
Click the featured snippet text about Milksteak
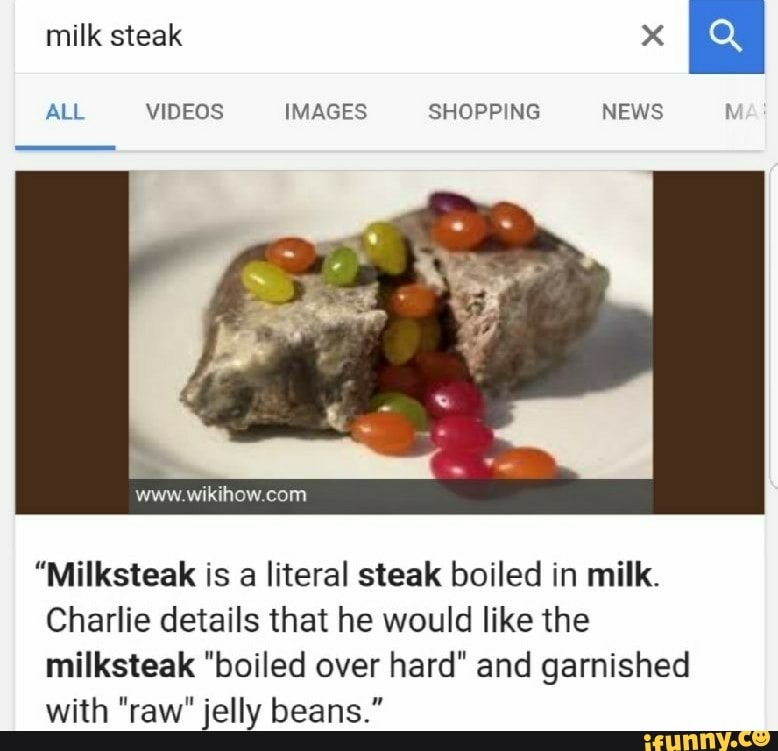[x=367, y=643]
